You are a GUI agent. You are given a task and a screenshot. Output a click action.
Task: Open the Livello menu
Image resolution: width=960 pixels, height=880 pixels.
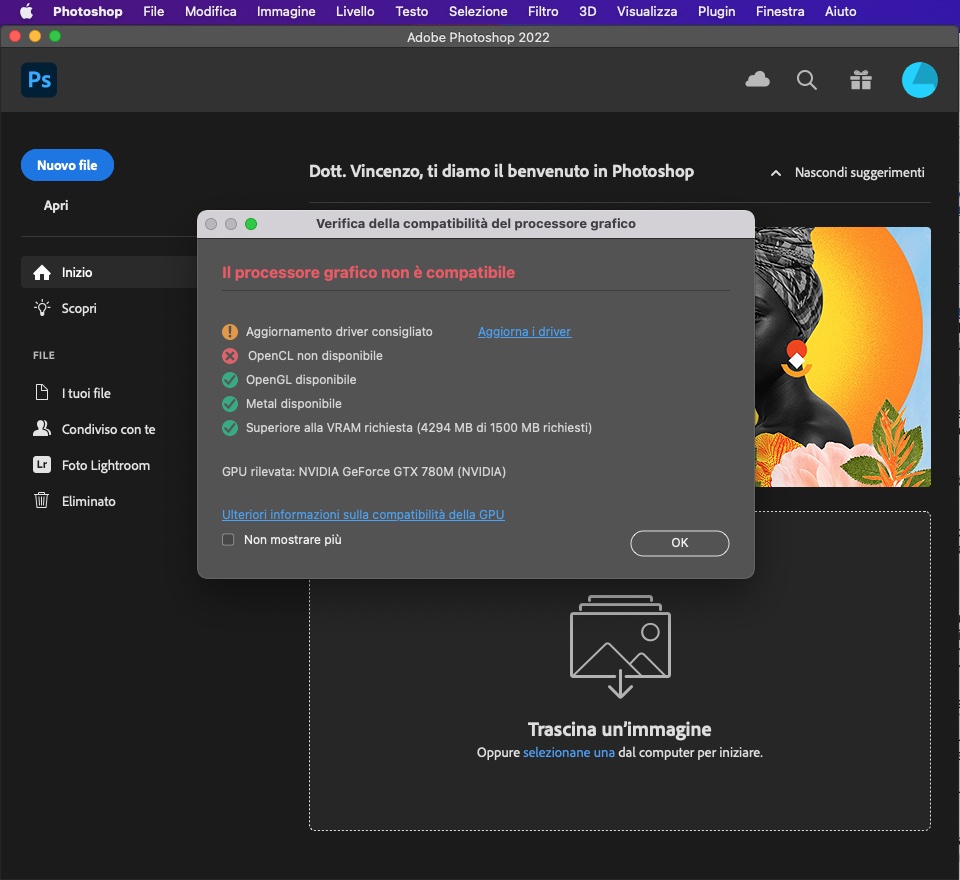click(x=355, y=12)
